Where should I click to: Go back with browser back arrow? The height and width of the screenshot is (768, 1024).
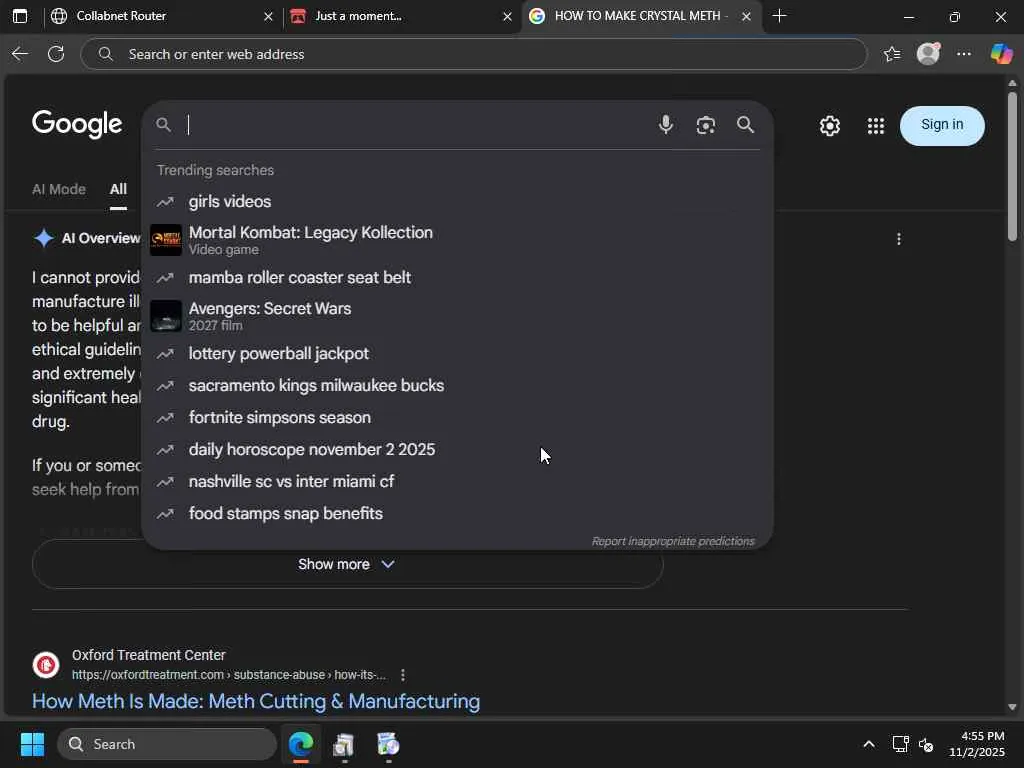[x=20, y=54]
